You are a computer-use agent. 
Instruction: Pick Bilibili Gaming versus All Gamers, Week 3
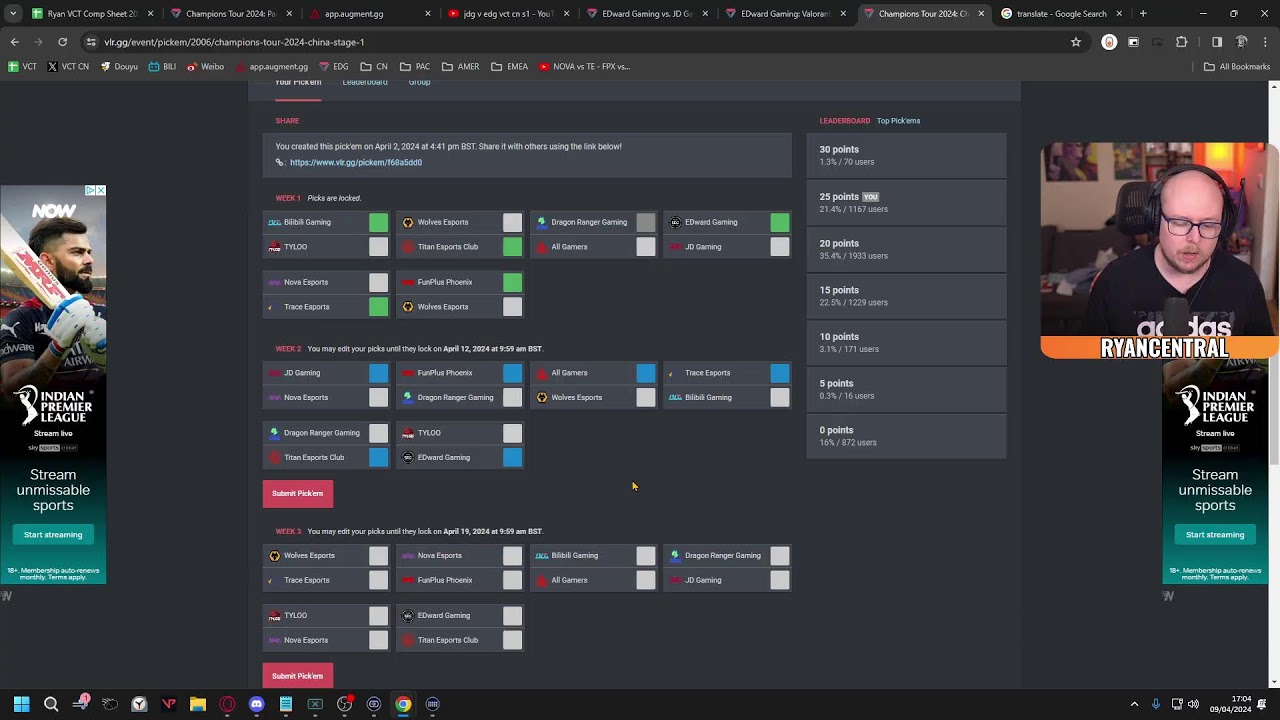coord(646,556)
